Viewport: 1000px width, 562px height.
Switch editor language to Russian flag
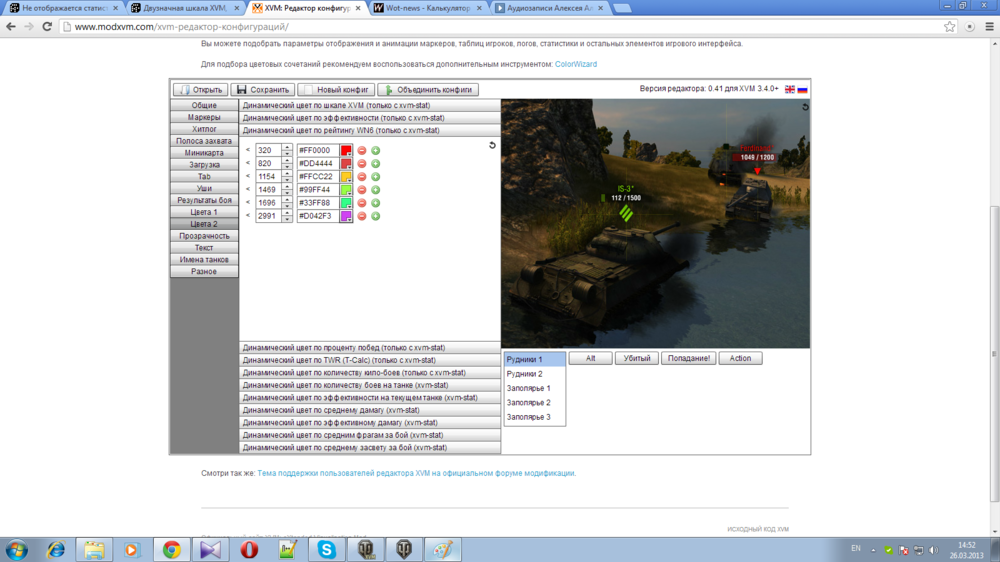(x=802, y=89)
